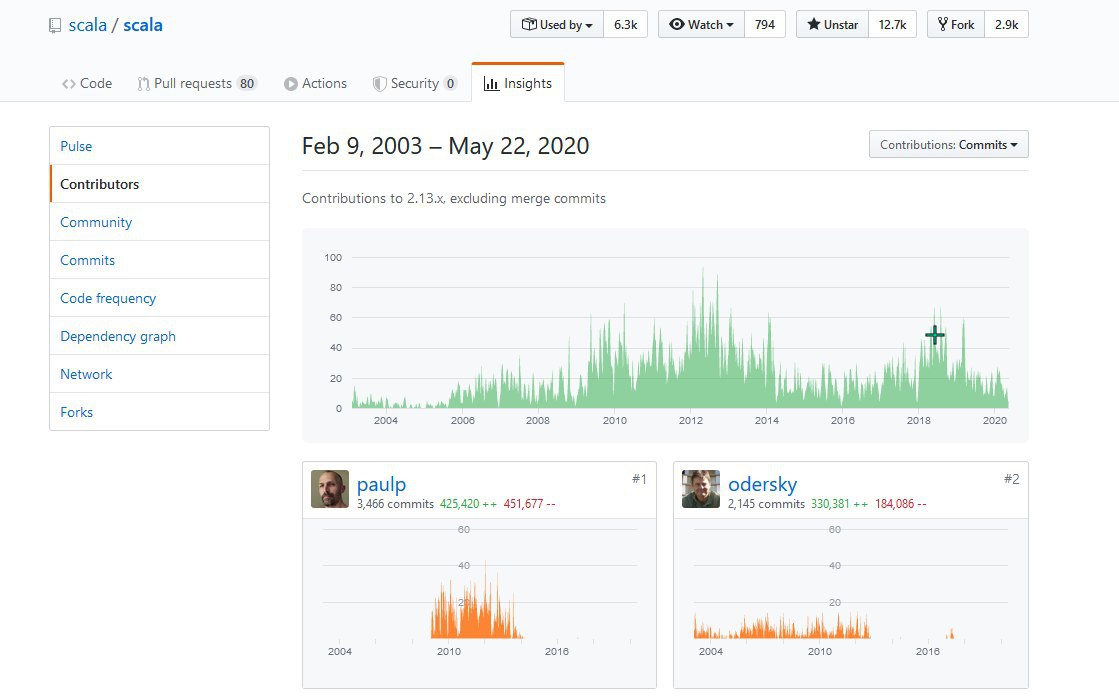Screen dimensions: 1119x698
Task: Open the odersky profile link
Action: coord(762,484)
